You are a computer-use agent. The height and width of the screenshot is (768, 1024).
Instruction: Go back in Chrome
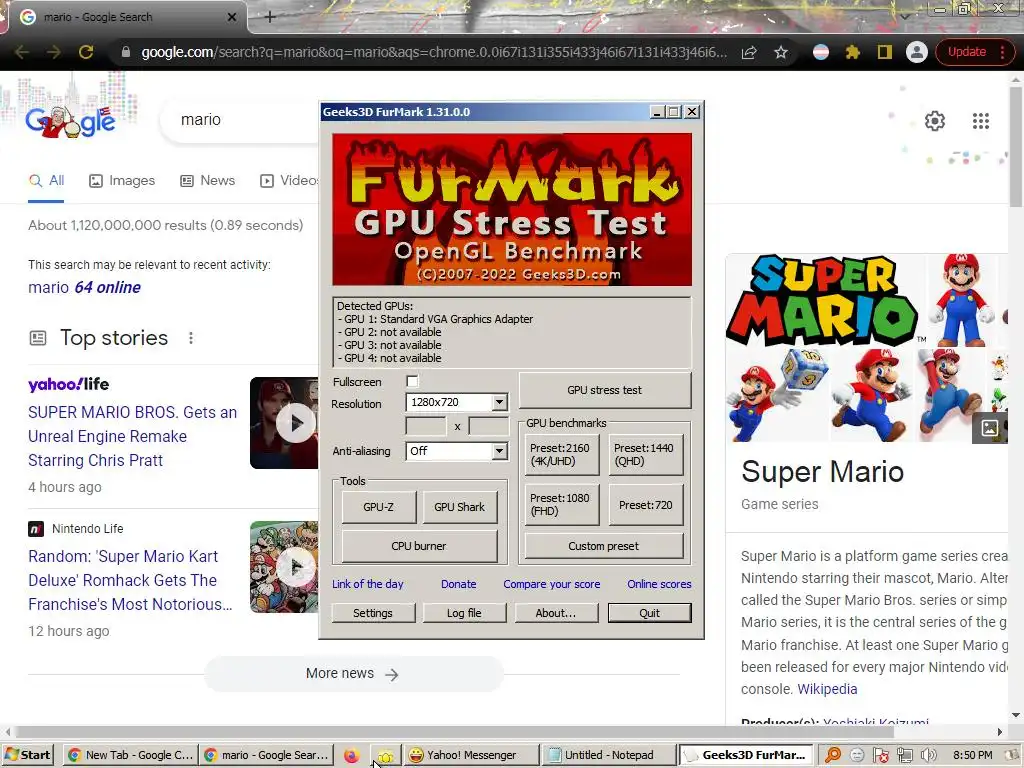(x=22, y=52)
